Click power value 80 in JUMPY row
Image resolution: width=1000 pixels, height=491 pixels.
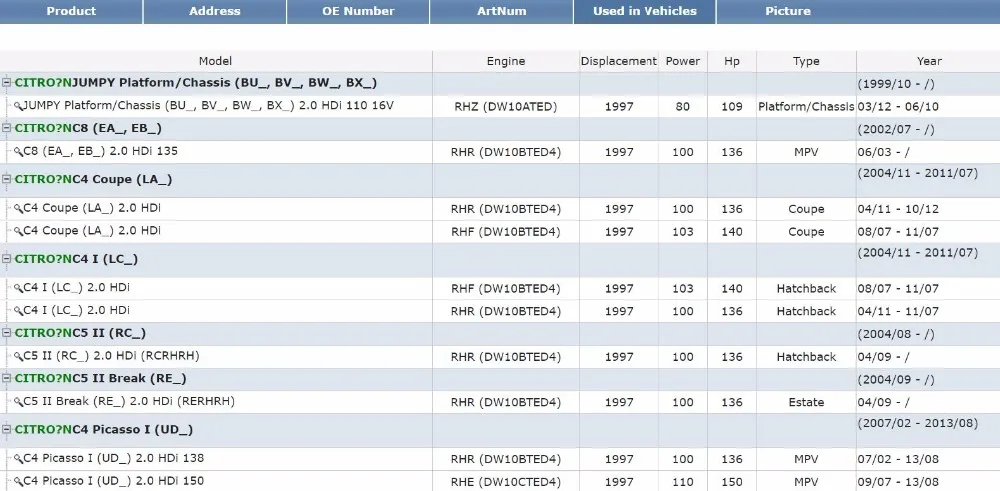682,106
